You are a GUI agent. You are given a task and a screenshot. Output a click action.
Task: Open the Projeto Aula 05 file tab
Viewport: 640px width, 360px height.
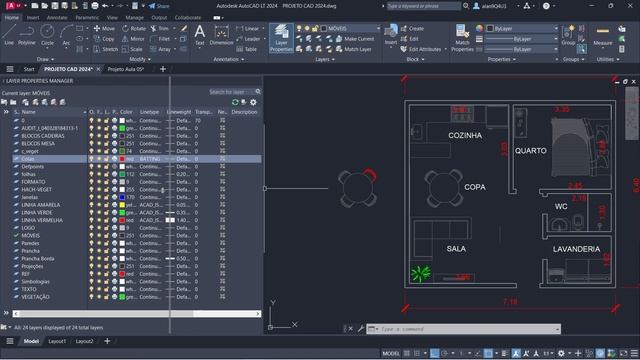click(126, 69)
